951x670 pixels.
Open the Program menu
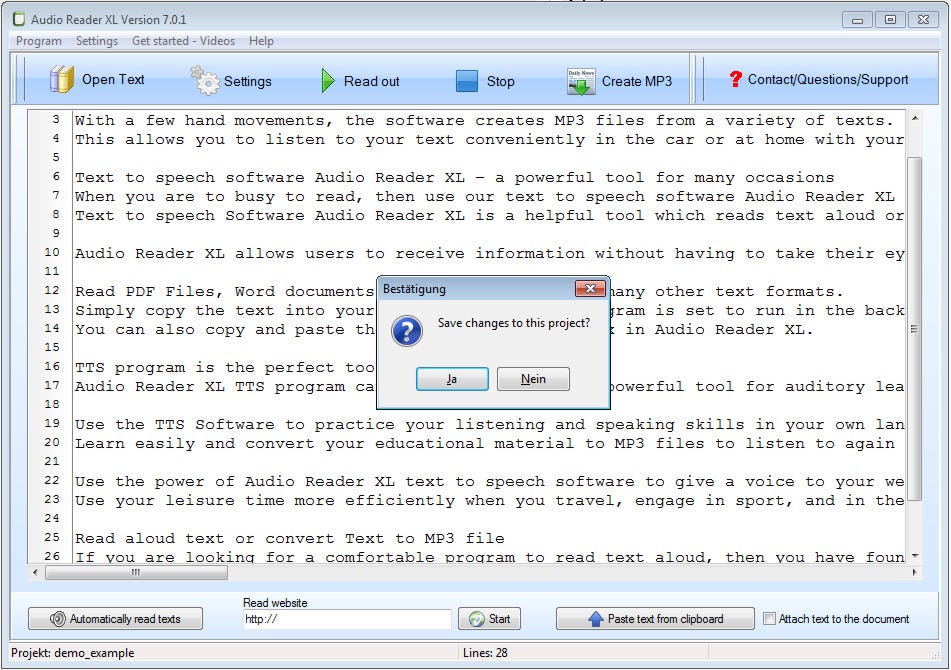[38, 41]
